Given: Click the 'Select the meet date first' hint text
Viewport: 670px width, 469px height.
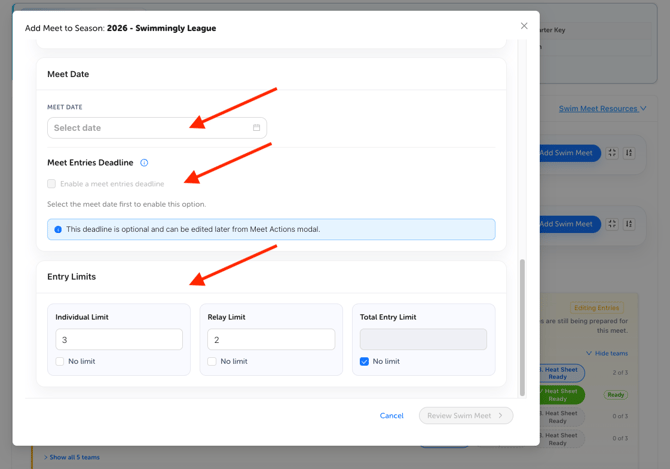Looking at the screenshot, I should click(126, 204).
